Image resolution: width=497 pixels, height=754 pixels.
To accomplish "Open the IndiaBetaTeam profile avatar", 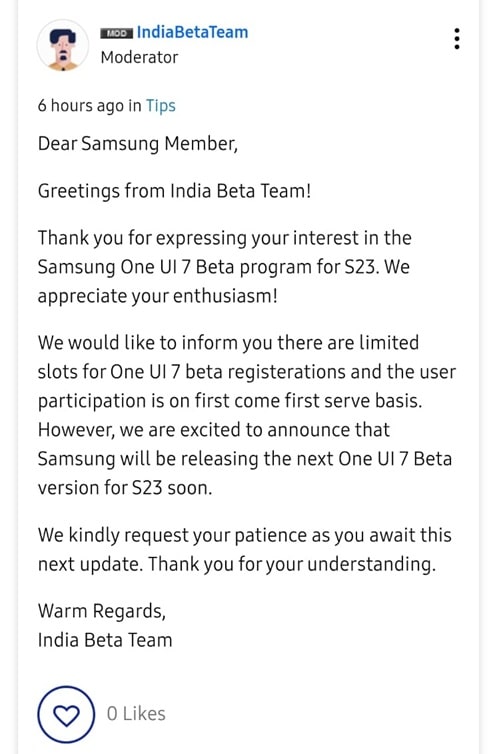I will pos(62,45).
